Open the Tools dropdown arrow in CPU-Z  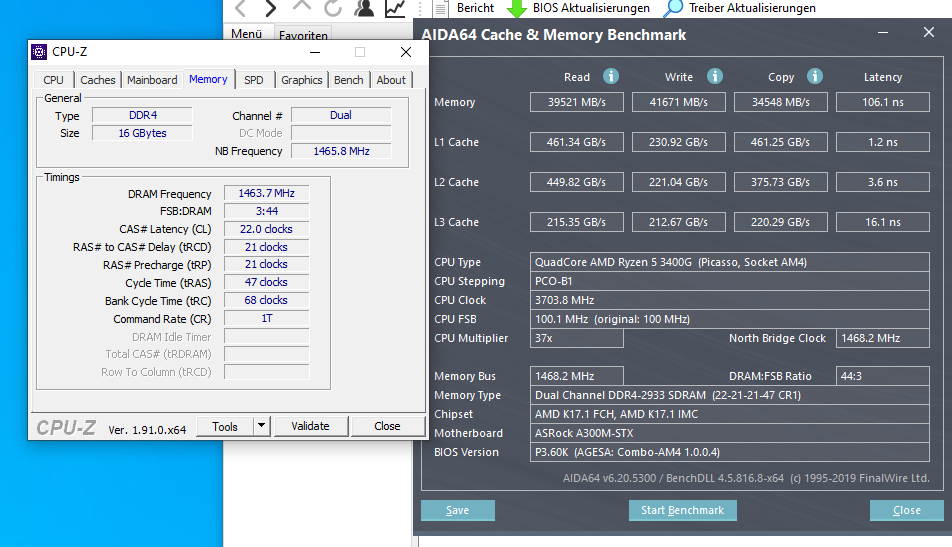tap(261, 426)
